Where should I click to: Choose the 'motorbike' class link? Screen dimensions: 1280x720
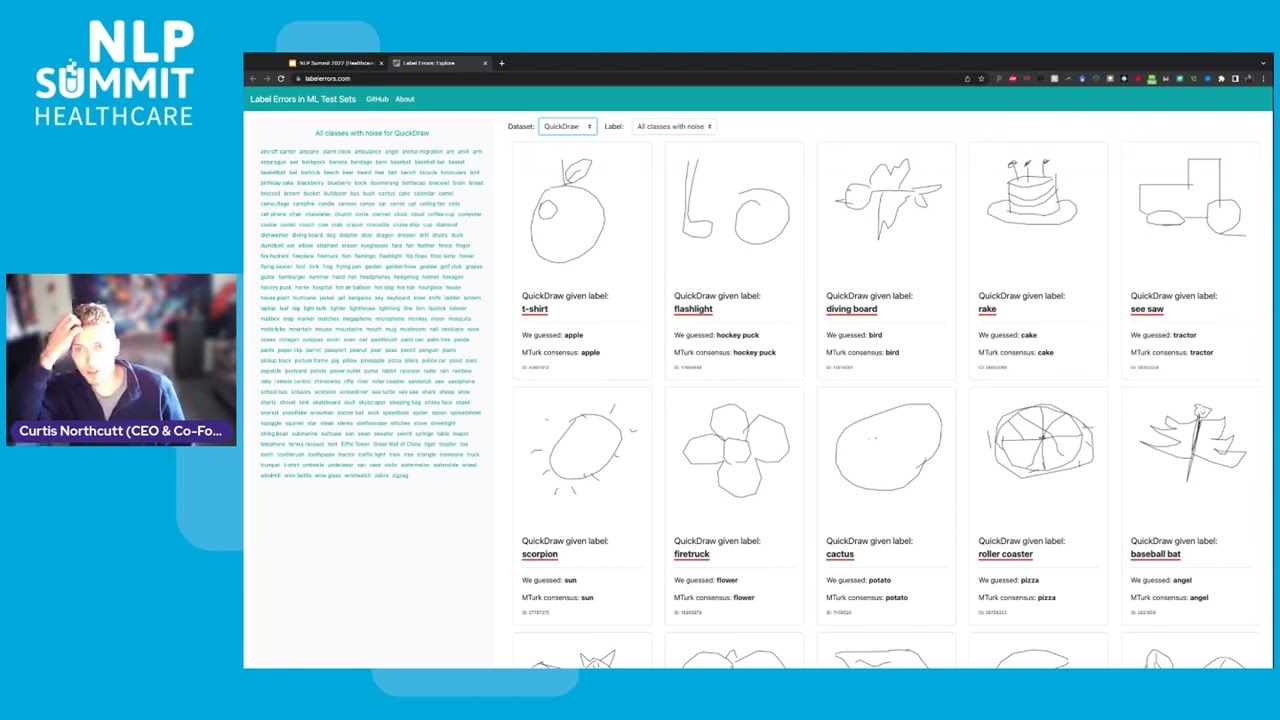273,329
